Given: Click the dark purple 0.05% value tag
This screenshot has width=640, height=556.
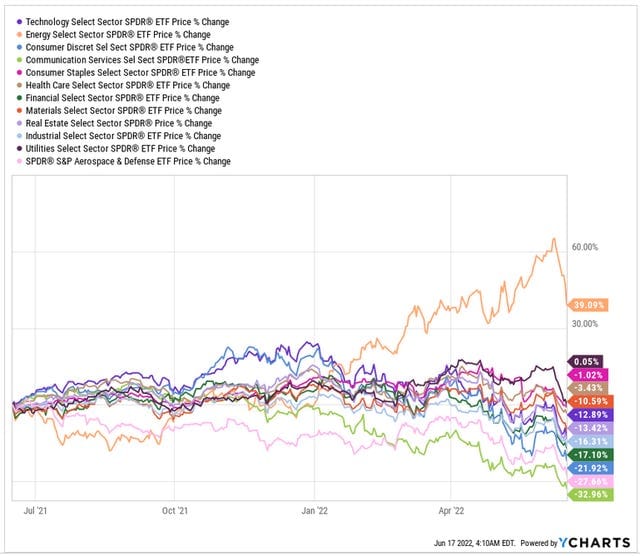Looking at the screenshot, I should coord(585,362).
